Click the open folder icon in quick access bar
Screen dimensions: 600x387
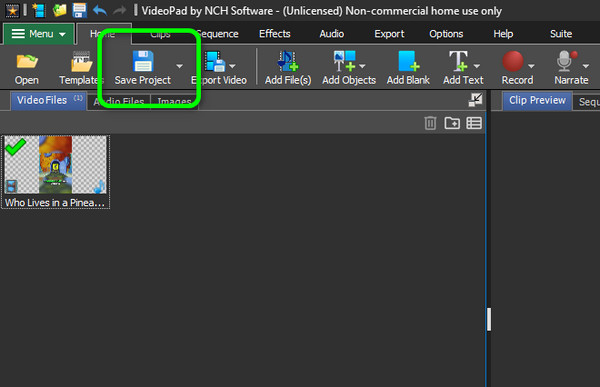pos(59,10)
